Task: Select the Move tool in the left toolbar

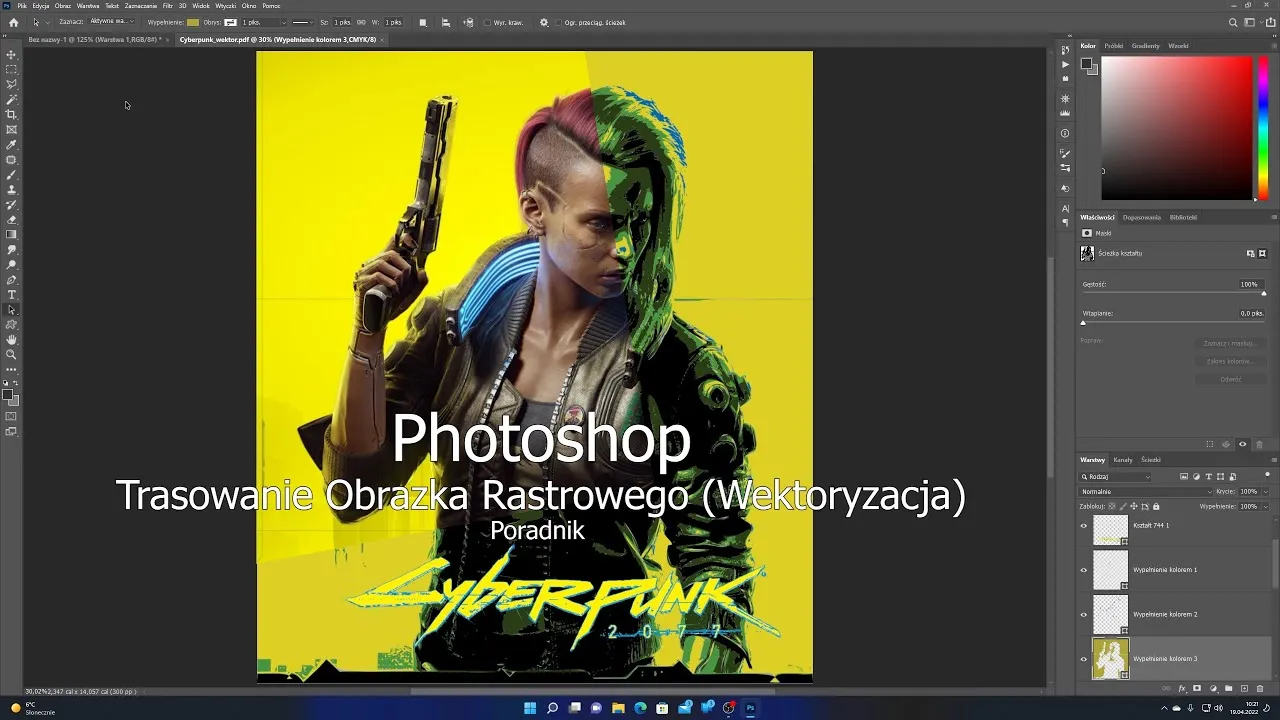Action: pos(12,54)
